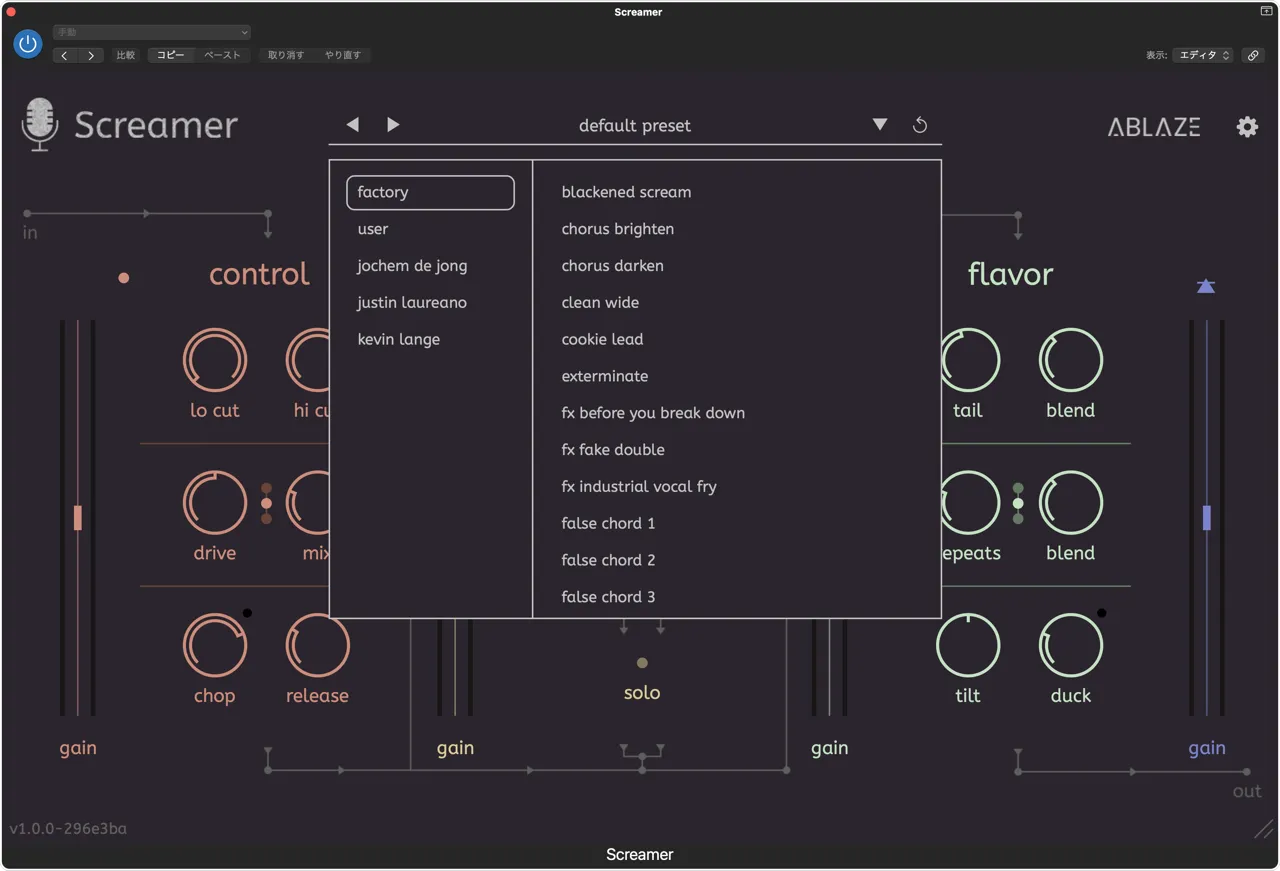Collapse the preset dropdown triangle
This screenshot has height=871, width=1280.
(880, 125)
